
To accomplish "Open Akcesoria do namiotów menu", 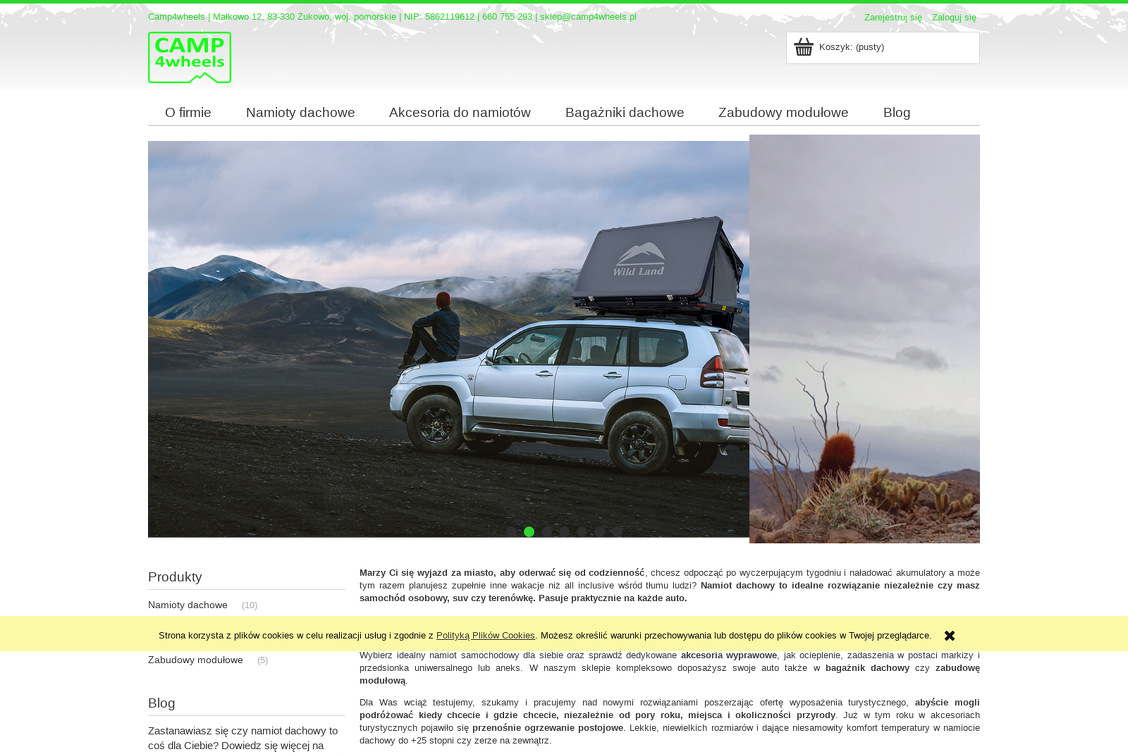I will (x=460, y=112).
